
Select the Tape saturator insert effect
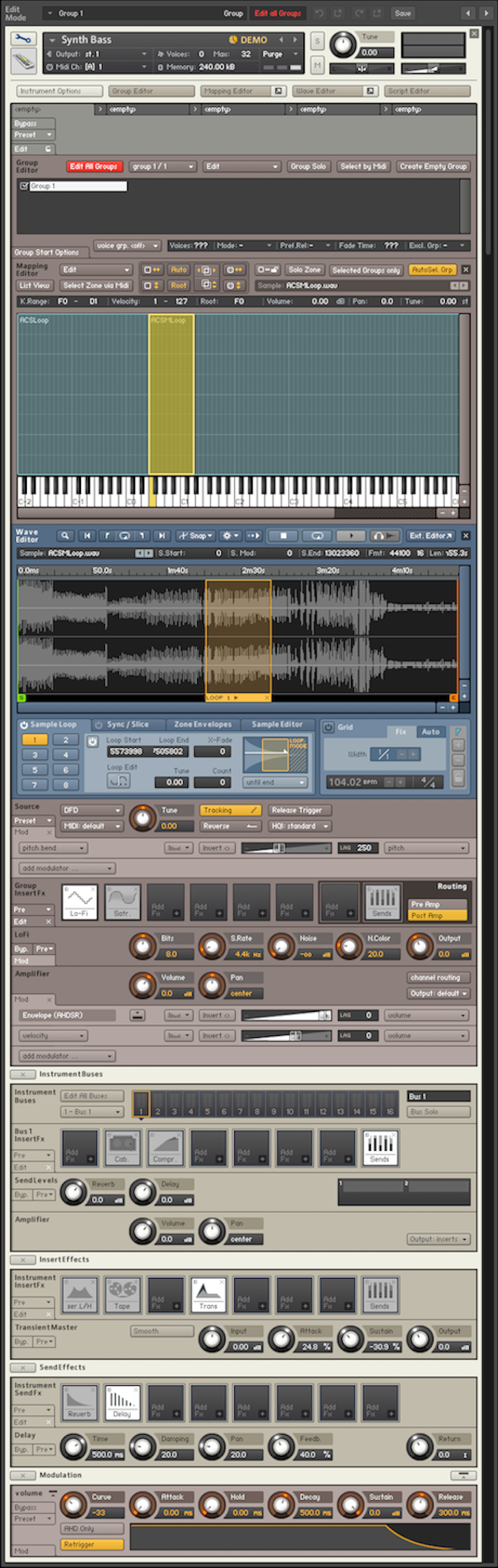122,1294
